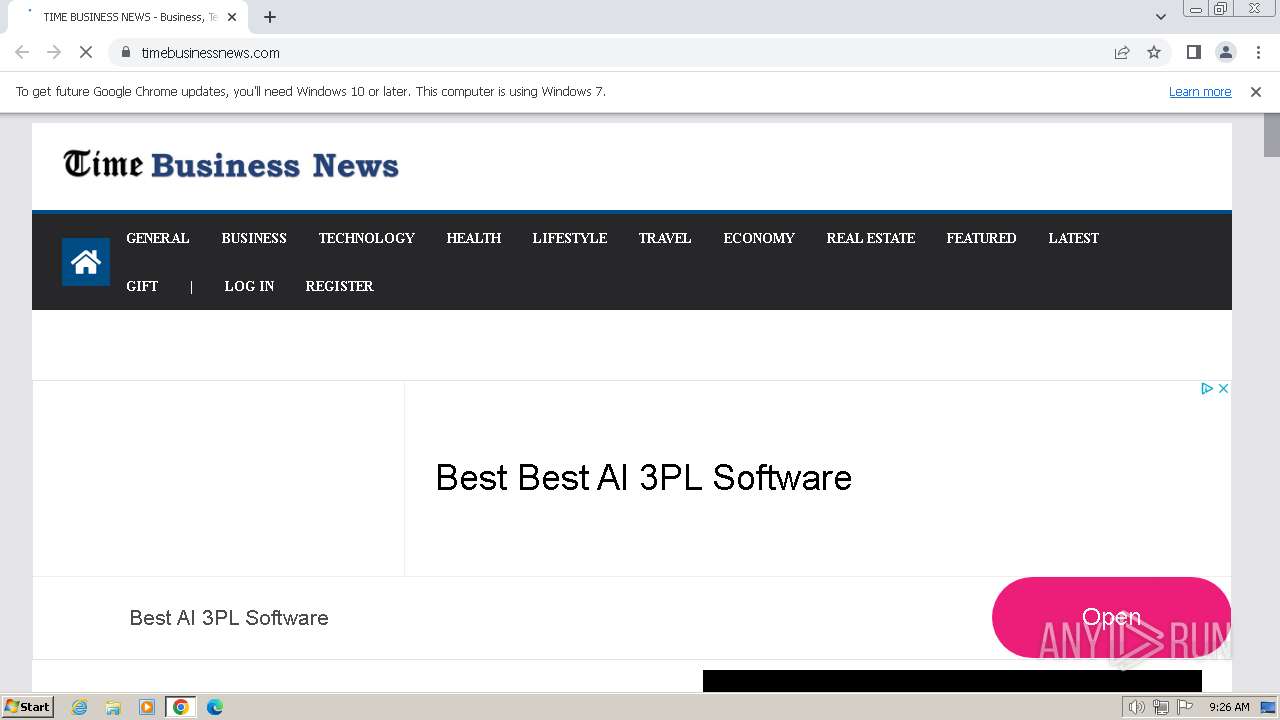The height and width of the screenshot is (720, 1280).
Task: Open the tab search dropdown
Action: (x=1161, y=17)
